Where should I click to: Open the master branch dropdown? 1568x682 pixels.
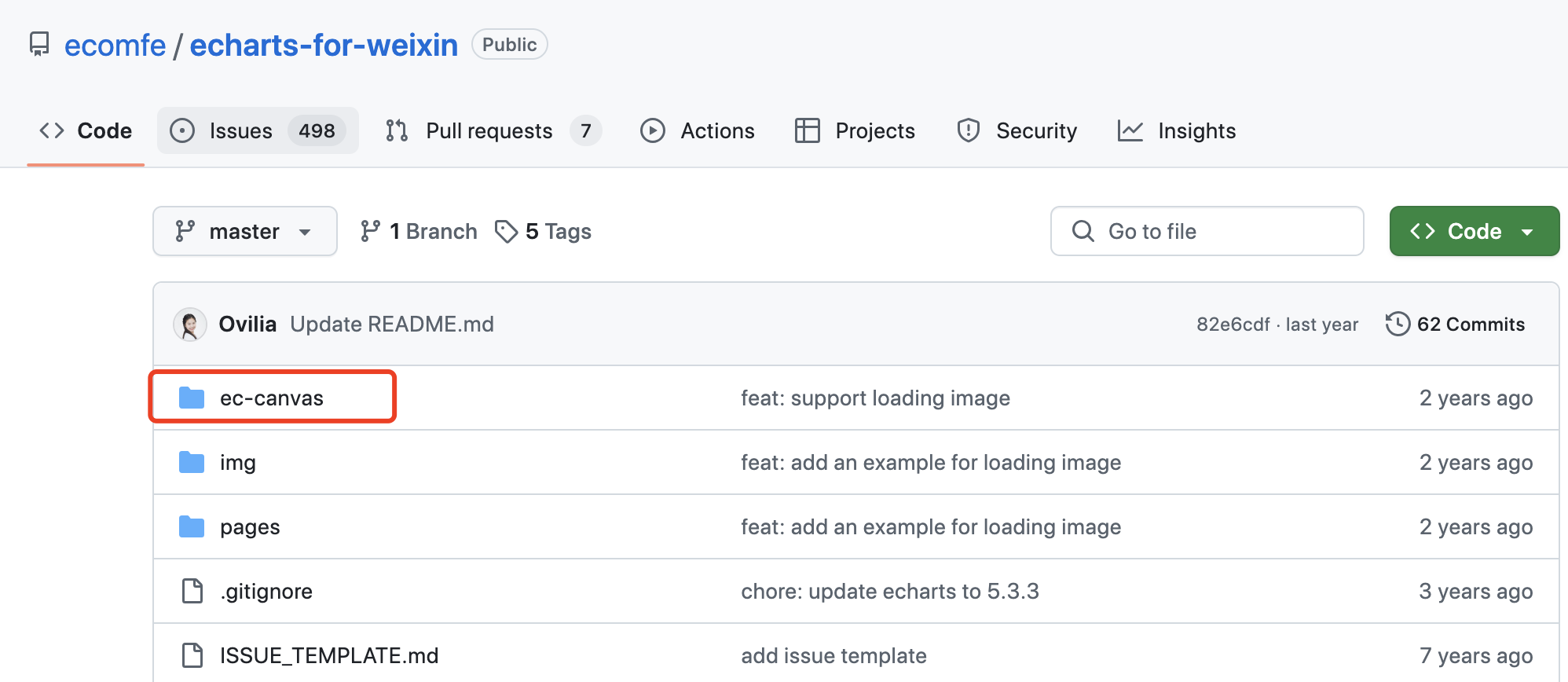245,231
